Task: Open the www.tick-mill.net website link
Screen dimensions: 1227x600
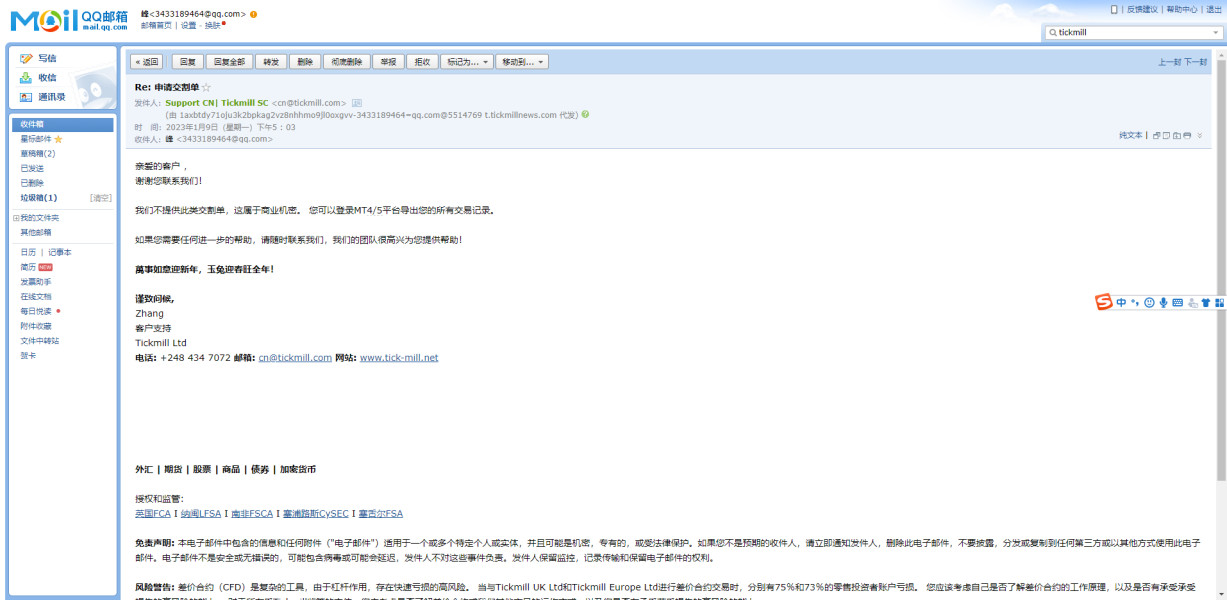Action: [399, 357]
